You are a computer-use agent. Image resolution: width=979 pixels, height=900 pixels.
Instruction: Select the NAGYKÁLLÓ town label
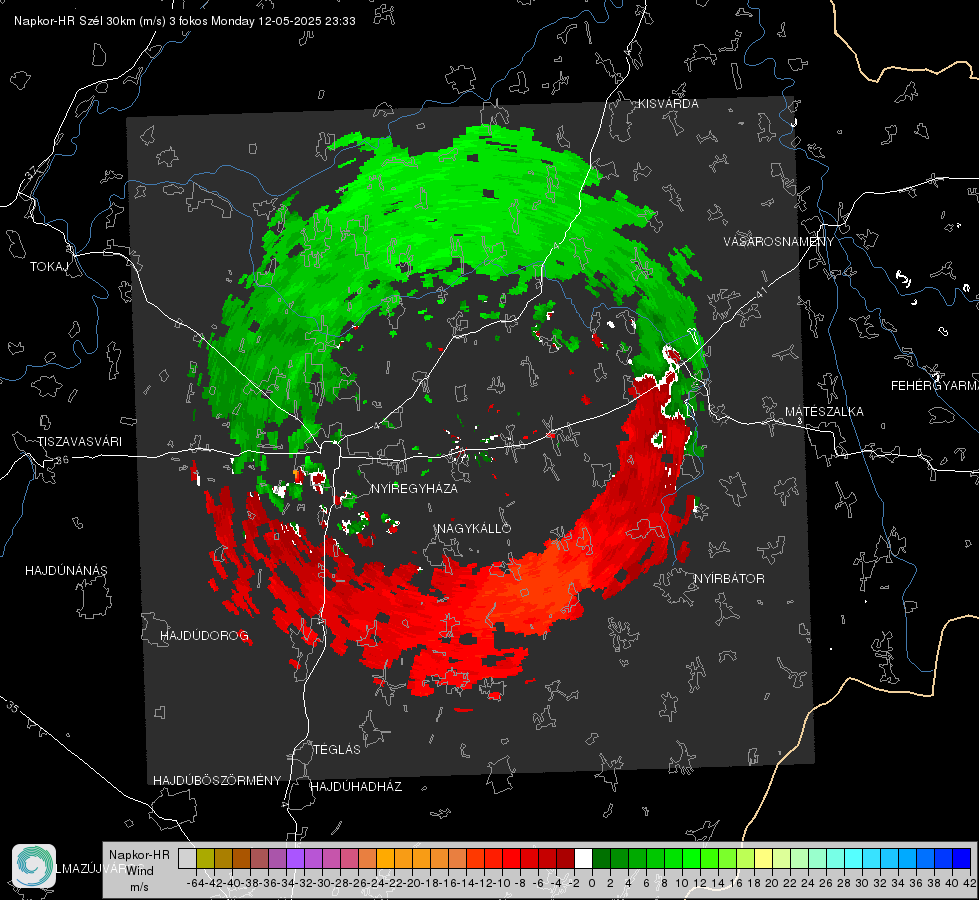474,528
